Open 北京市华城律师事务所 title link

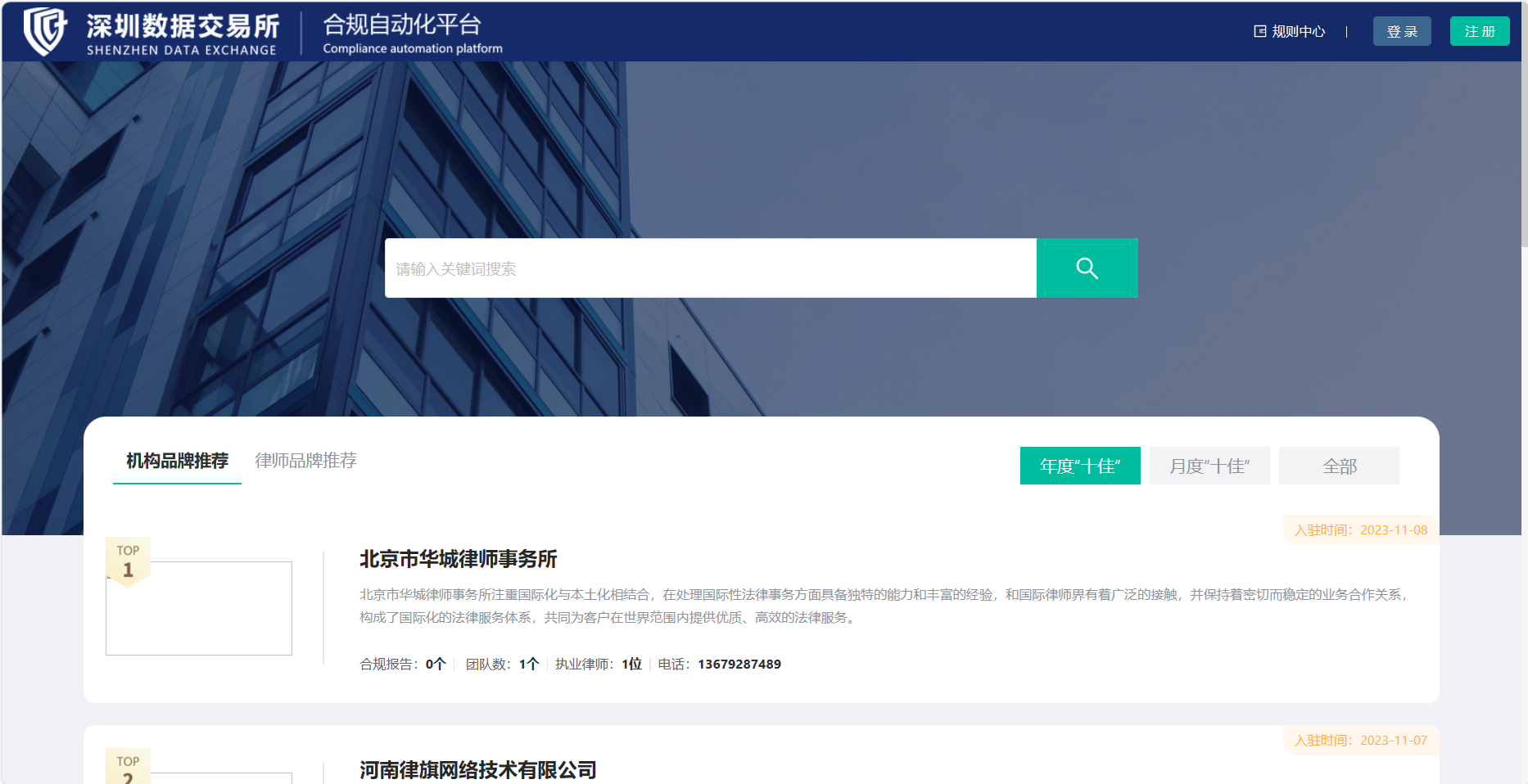tap(458, 559)
